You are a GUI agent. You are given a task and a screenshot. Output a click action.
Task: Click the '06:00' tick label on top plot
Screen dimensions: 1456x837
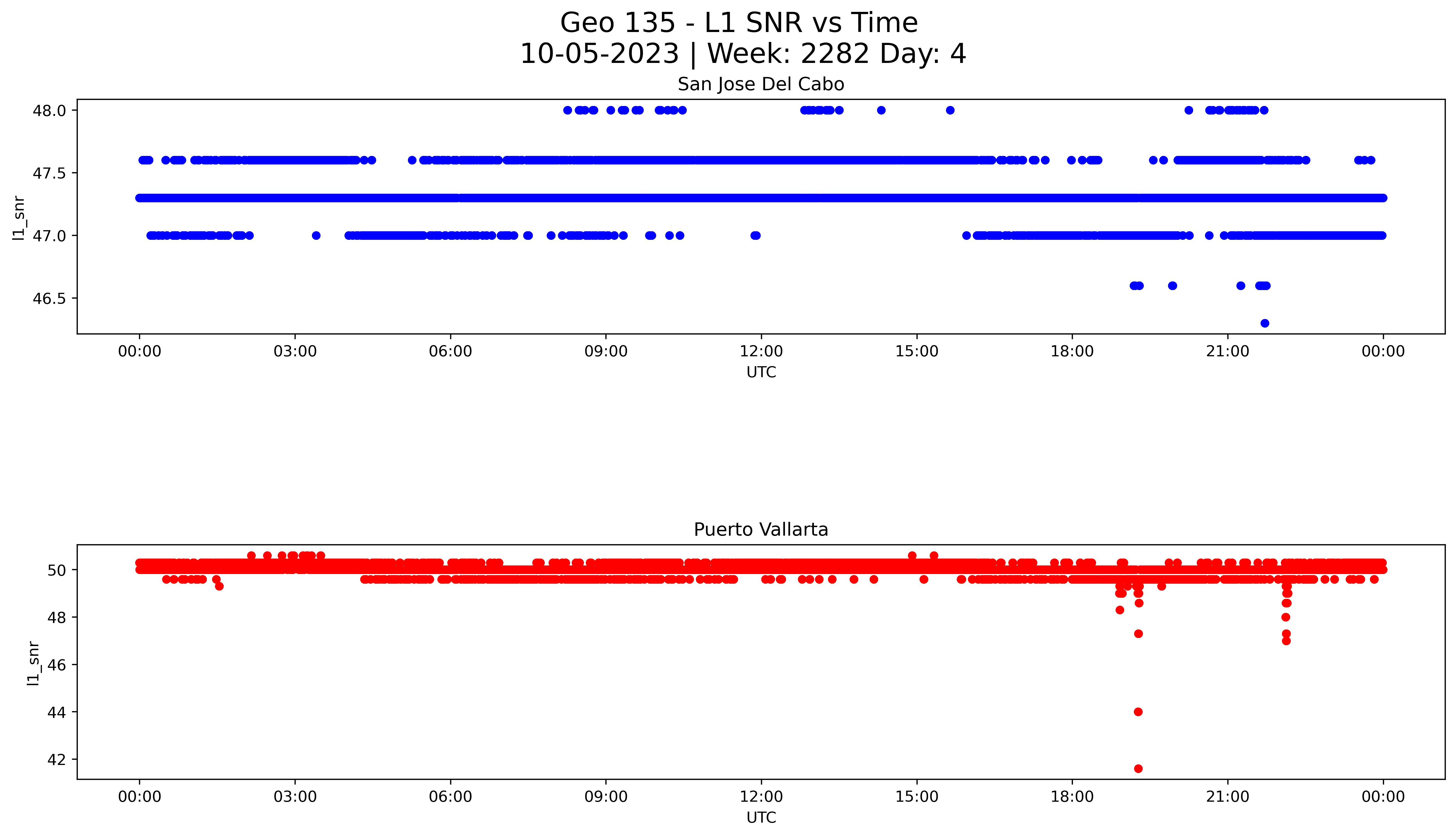tap(451, 352)
